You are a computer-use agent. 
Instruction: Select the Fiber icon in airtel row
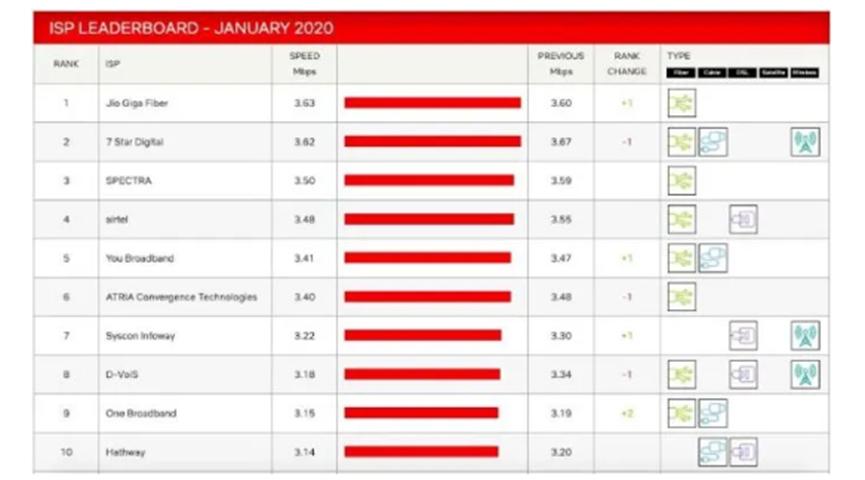[681, 220]
